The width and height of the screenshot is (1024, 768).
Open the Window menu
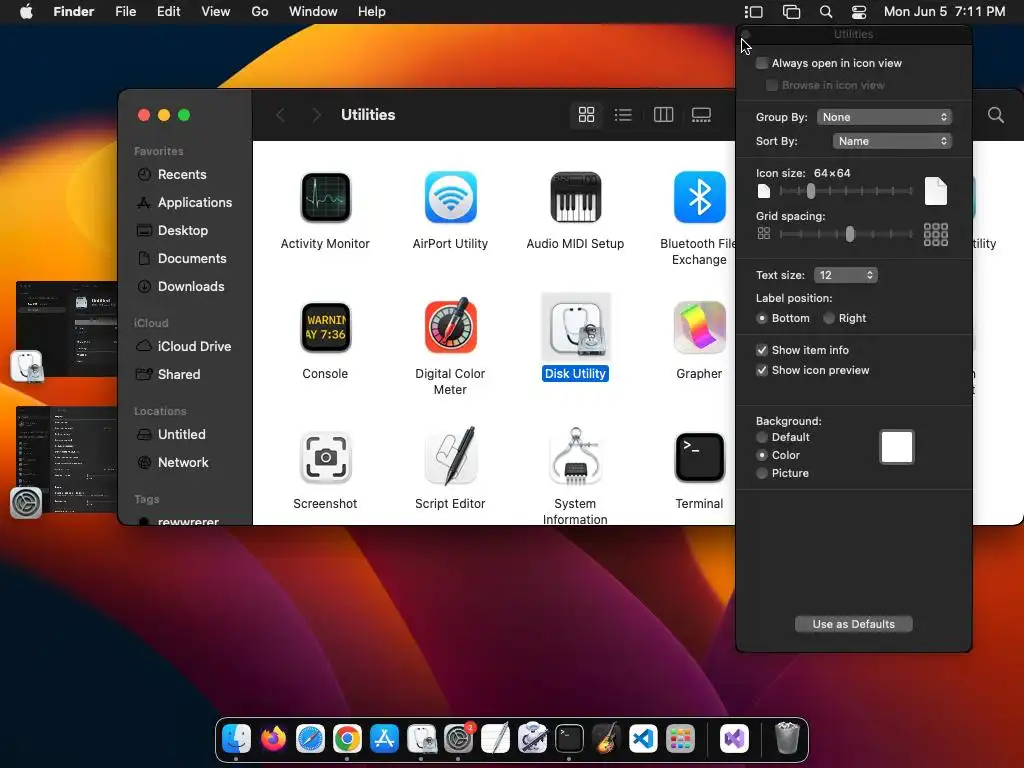(x=313, y=12)
